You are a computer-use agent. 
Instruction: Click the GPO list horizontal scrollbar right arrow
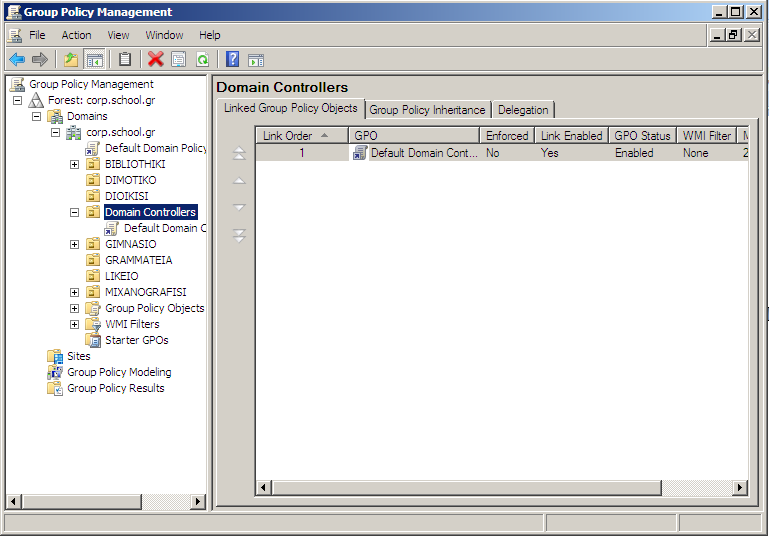[740, 488]
